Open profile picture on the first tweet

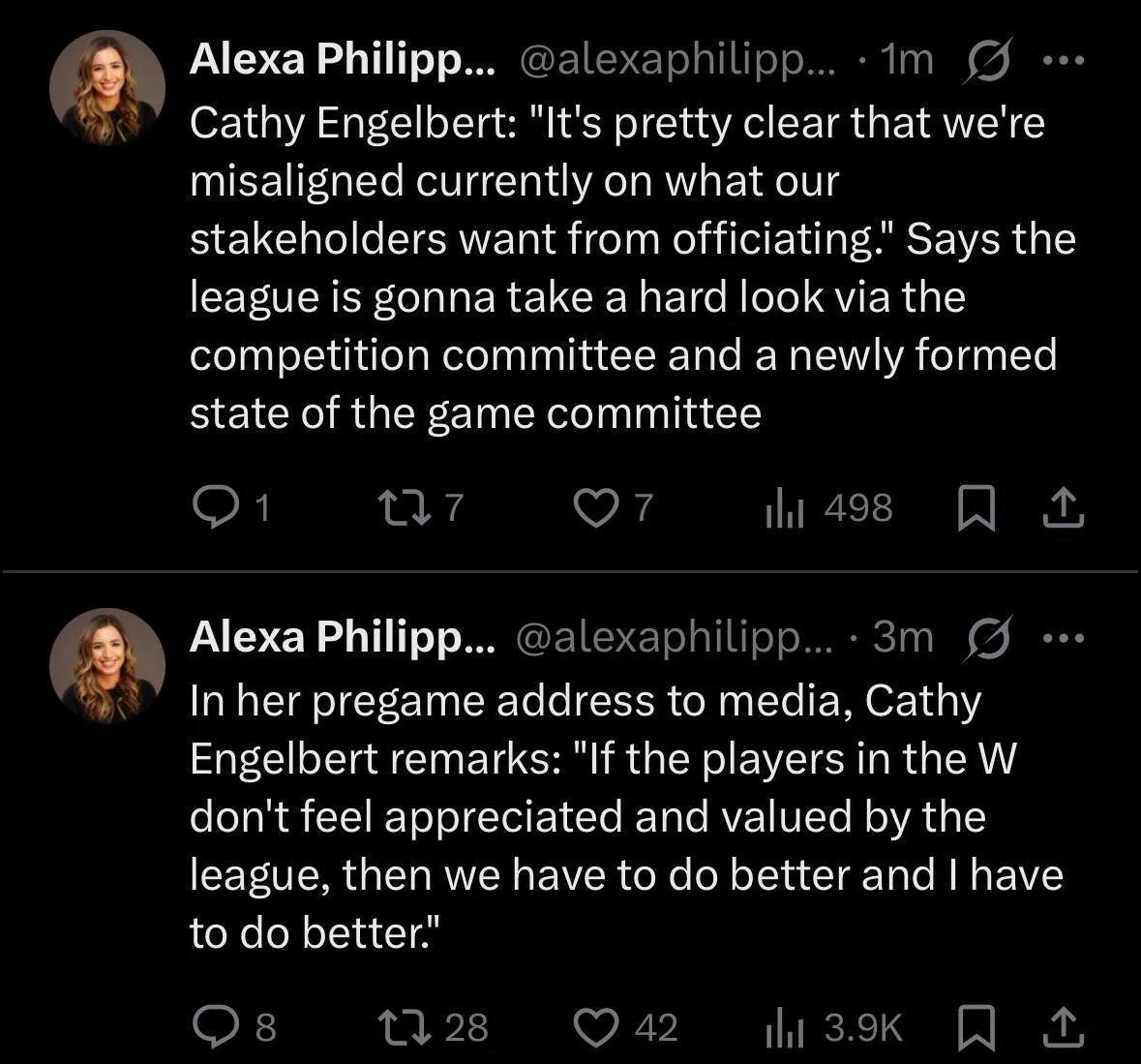pyautogui.click(x=107, y=87)
